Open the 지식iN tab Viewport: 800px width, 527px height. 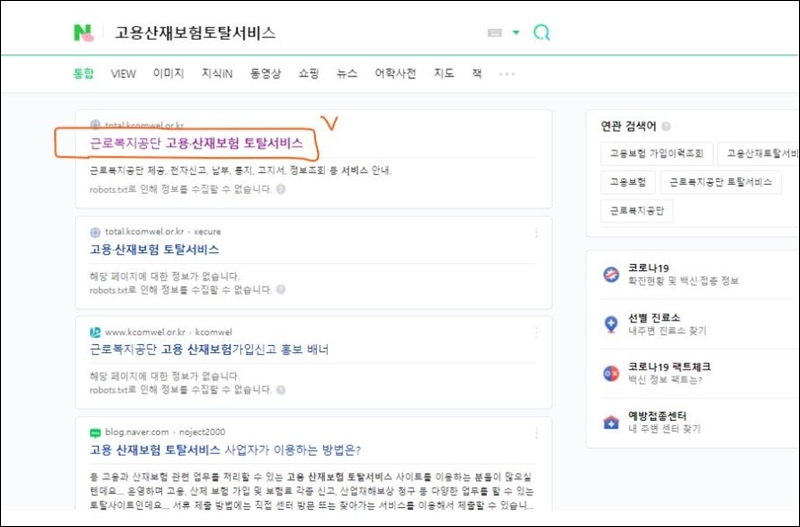217,73
